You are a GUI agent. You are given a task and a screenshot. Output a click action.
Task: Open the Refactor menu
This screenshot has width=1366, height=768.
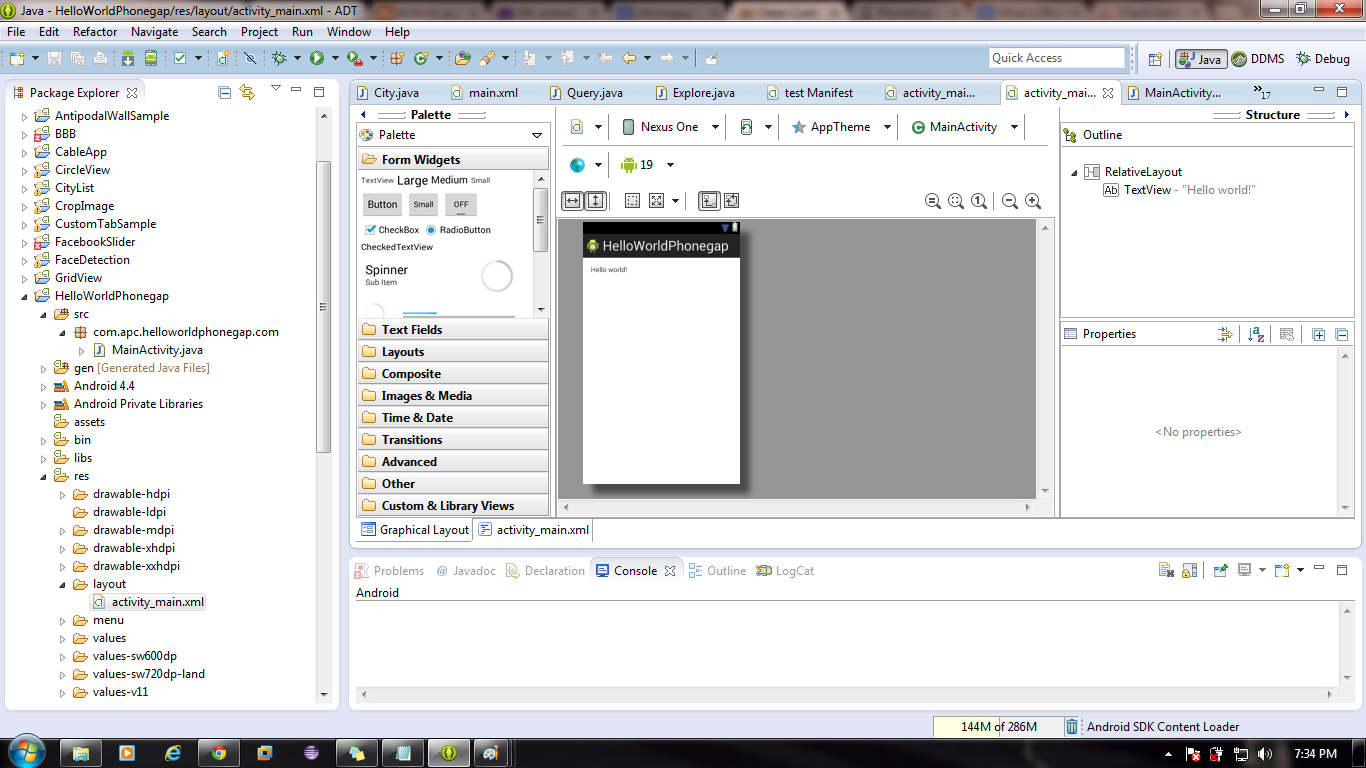[x=95, y=32]
